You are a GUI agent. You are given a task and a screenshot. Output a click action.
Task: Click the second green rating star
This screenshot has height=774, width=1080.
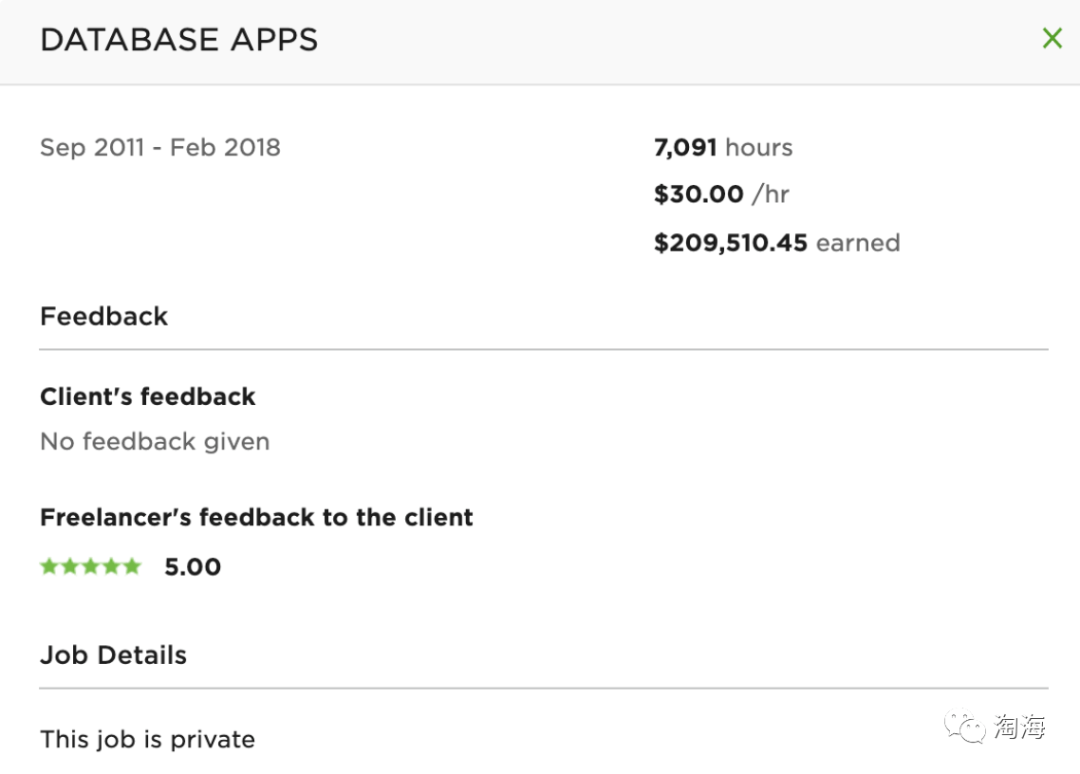pyautogui.click(x=70, y=567)
